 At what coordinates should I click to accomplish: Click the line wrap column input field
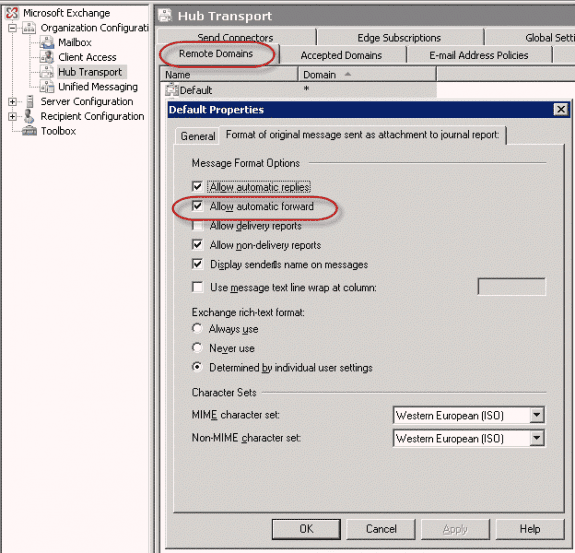point(511,287)
